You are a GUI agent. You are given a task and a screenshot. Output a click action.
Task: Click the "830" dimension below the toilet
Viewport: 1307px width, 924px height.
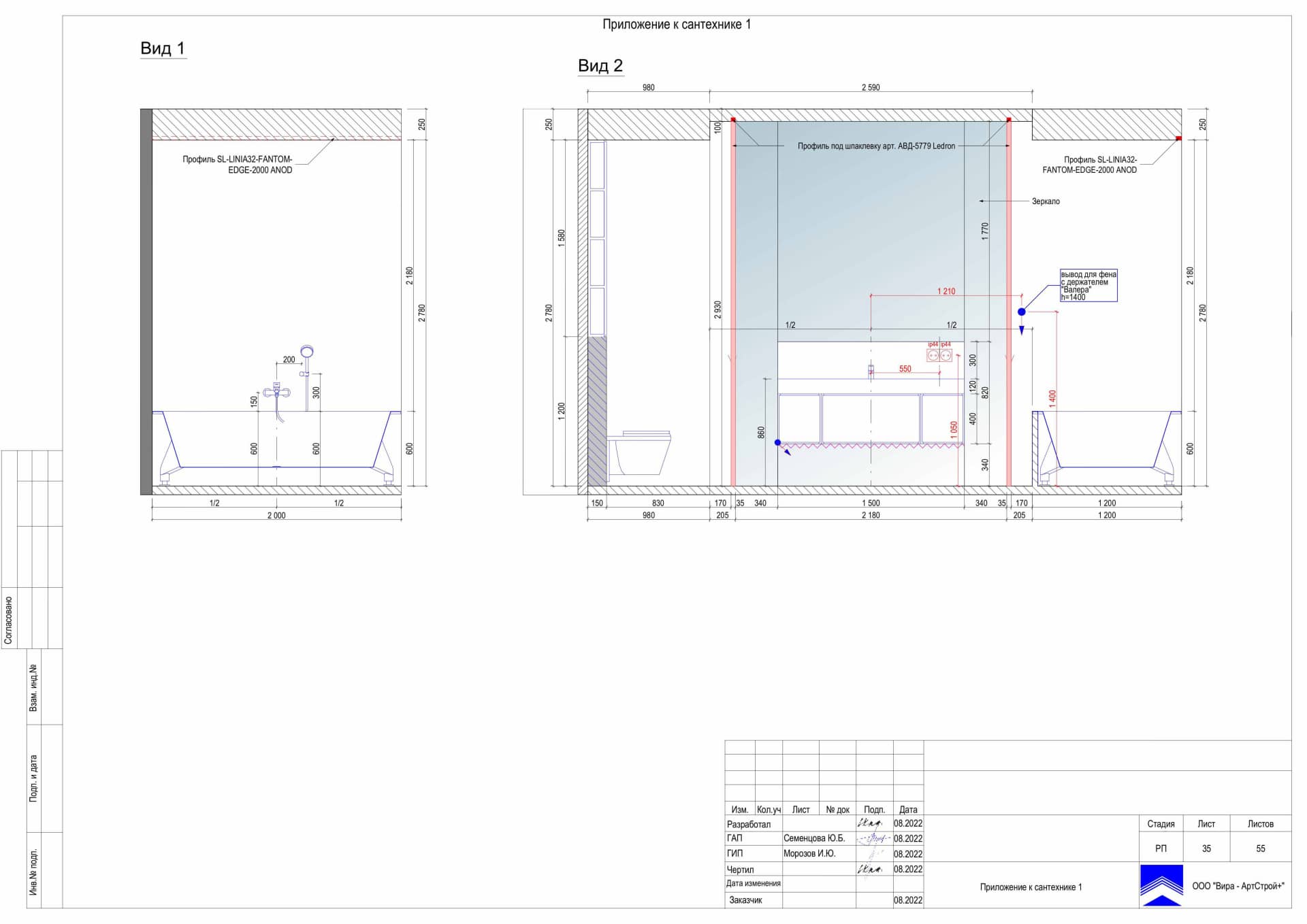pos(658,504)
